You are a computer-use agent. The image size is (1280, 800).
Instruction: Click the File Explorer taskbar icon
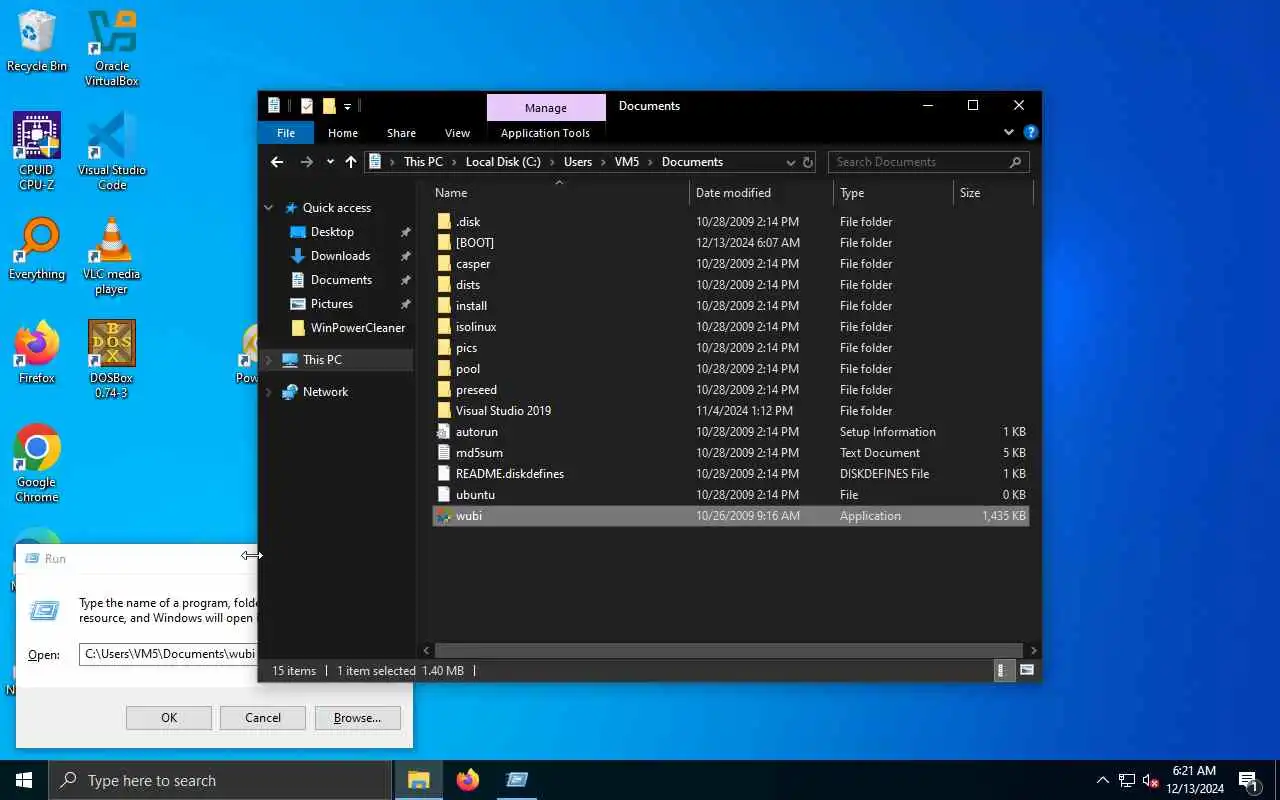tap(418, 780)
